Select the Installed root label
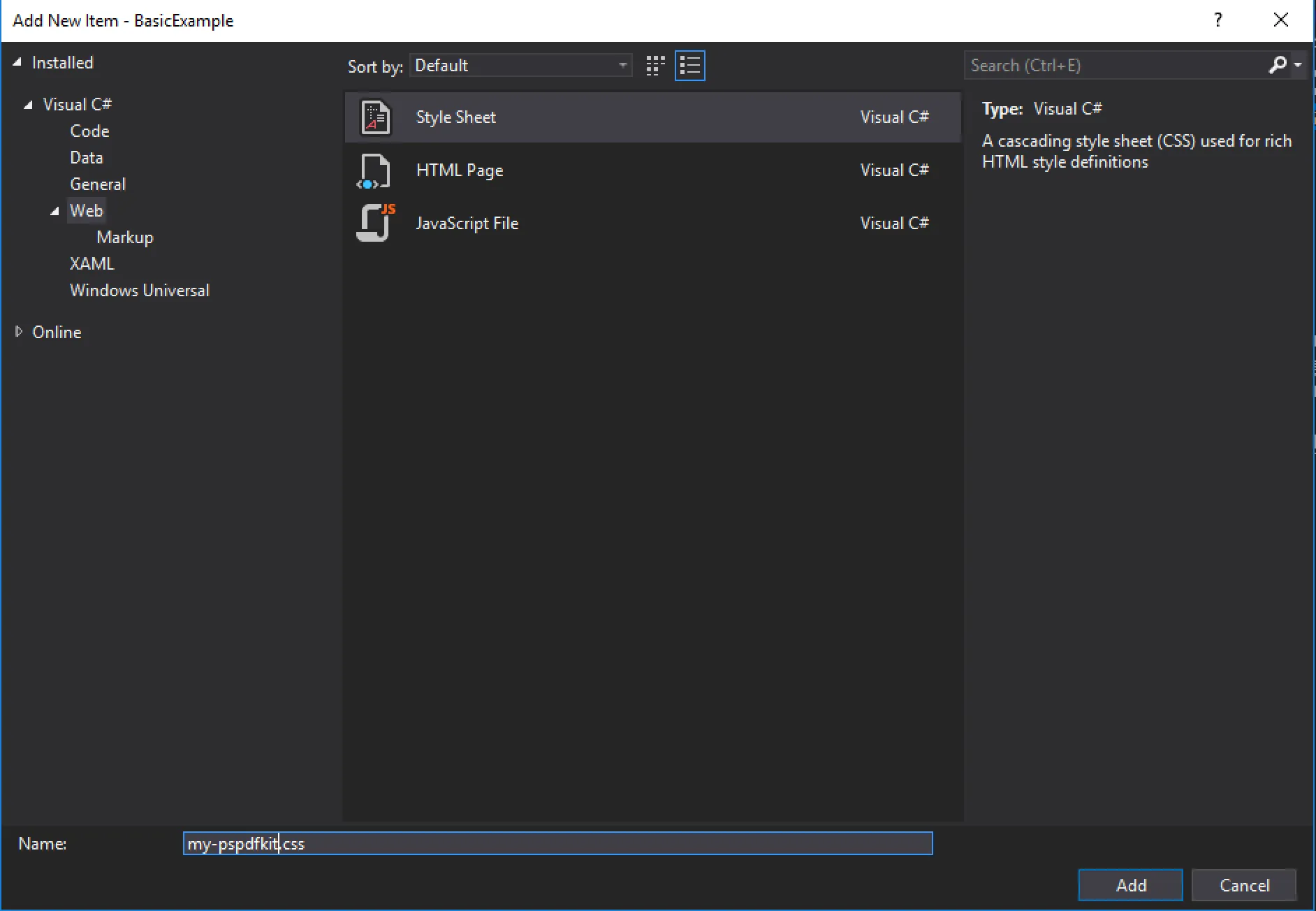This screenshot has height=911, width=1316. (x=63, y=63)
